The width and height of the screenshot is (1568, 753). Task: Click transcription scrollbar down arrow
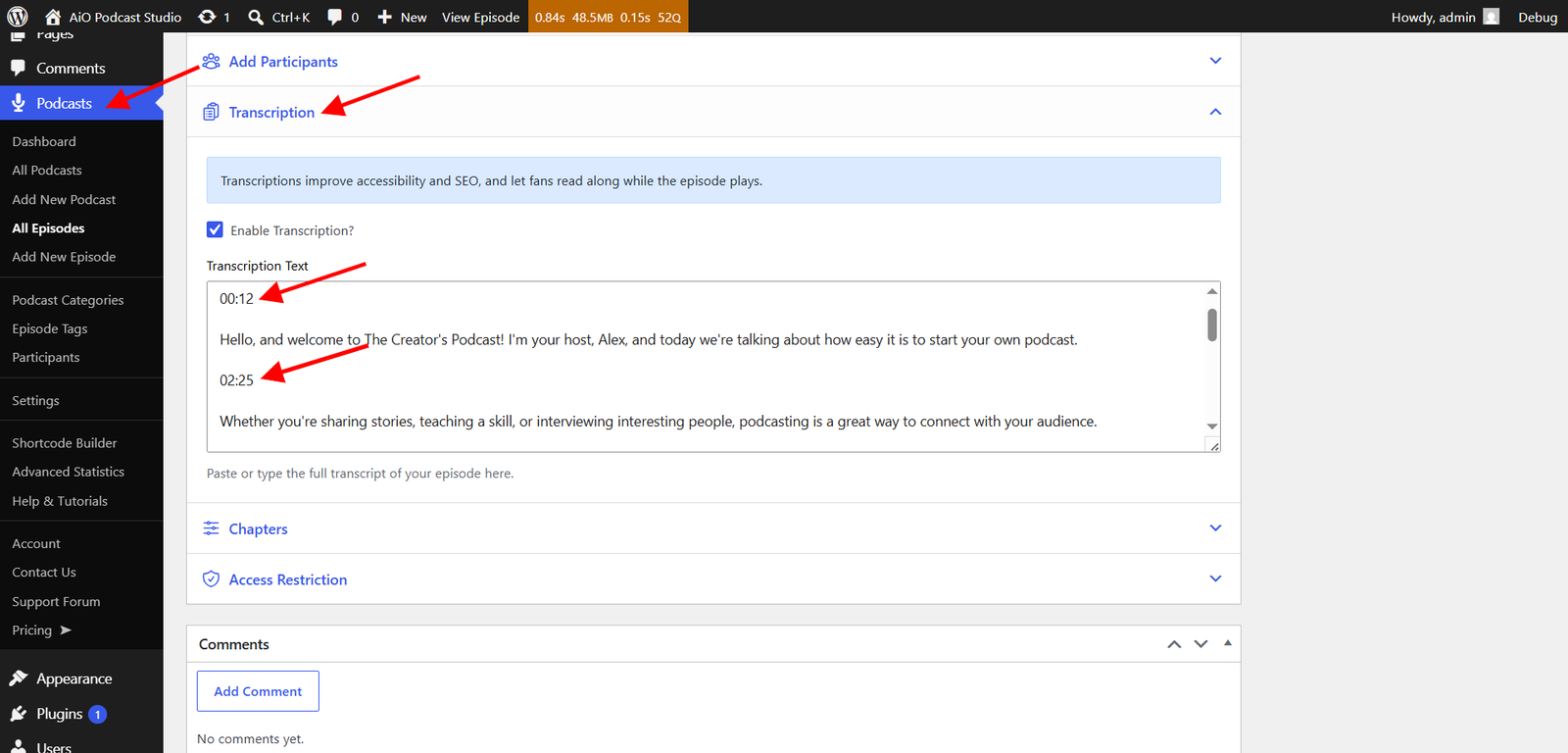(x=1212, y=427)
